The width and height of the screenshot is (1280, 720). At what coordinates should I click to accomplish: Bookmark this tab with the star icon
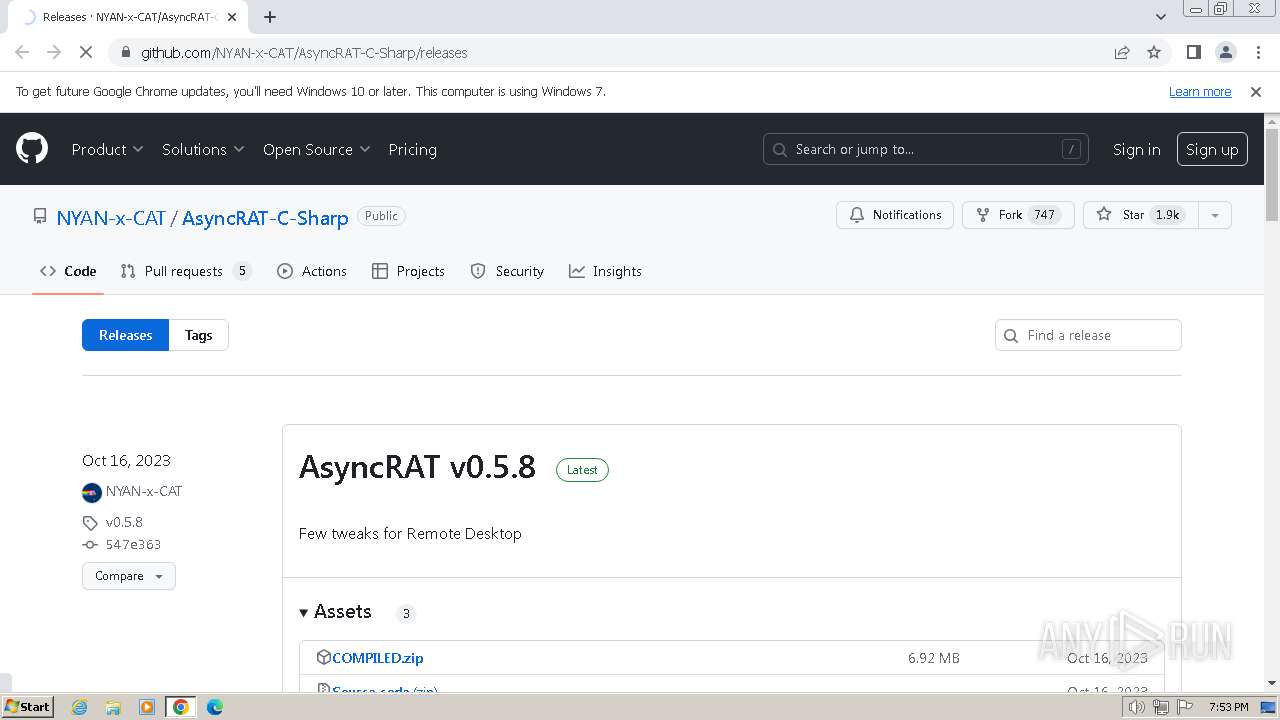point(1154,52)
